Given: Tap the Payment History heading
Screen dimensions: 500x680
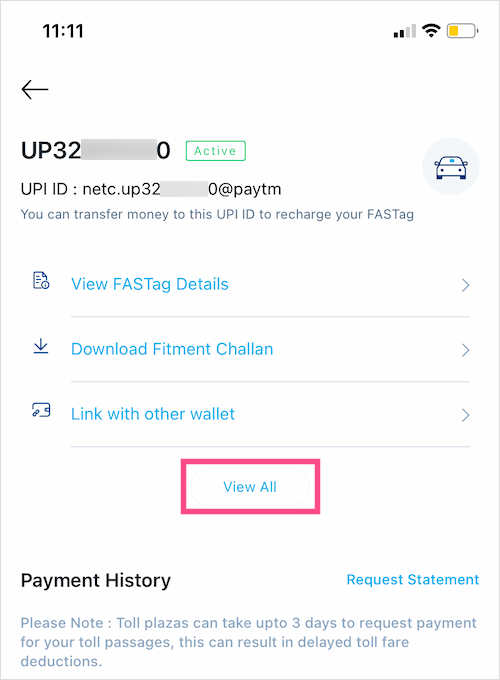Looking at the screenshot, I should tap(96, 580).
